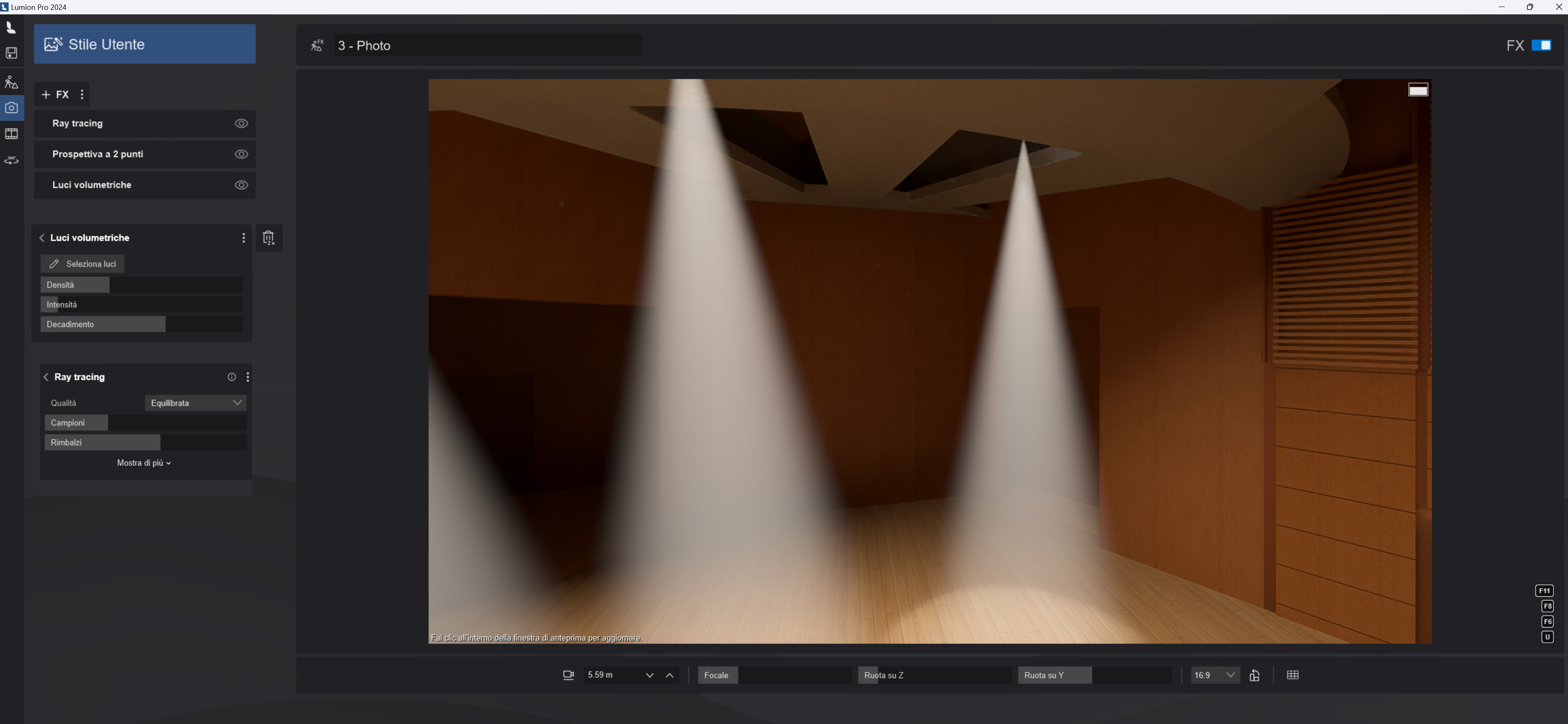Image resolution: width=1568 pixels, height=724 pixels.
Task: Click the Stile Utente style button
Action: 145,44
